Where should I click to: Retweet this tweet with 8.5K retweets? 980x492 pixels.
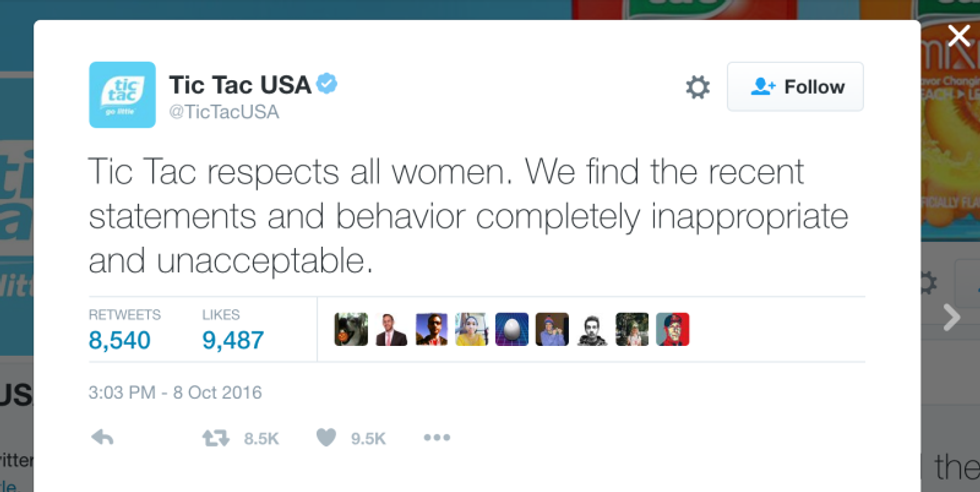coord(215,438)
